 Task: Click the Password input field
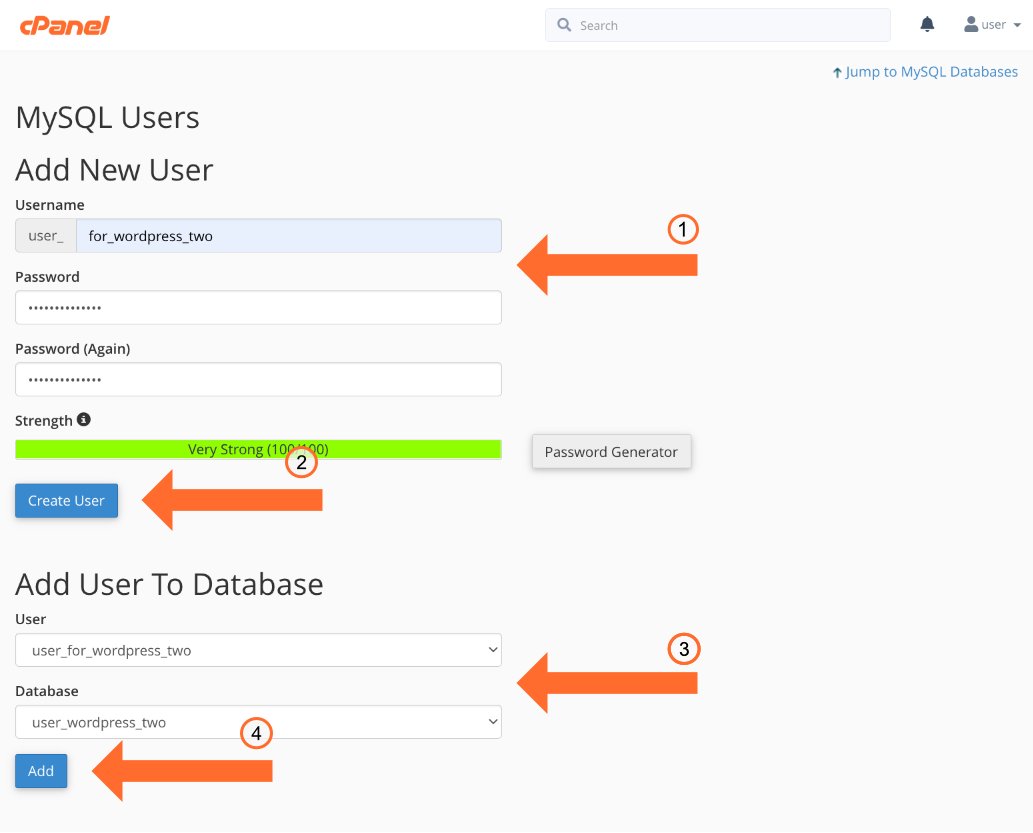pyautogui.click(x=258, y=307)
